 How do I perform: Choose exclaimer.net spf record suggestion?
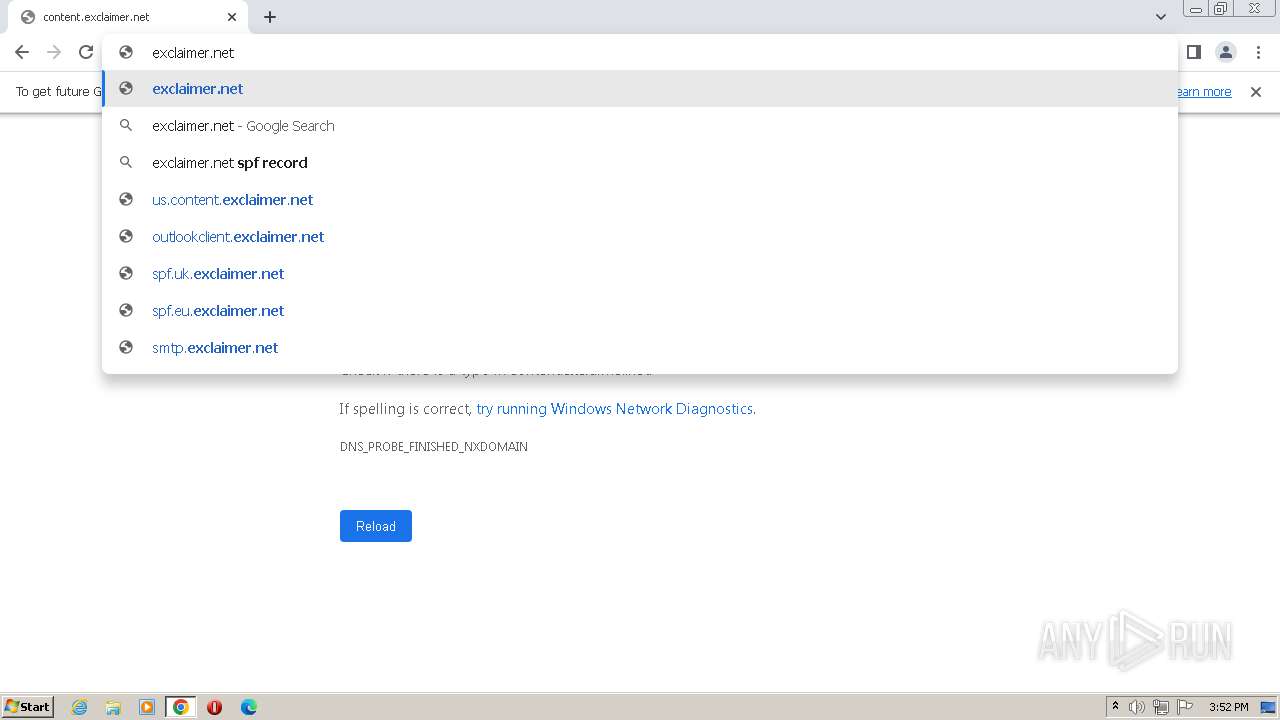click(640, 163)
